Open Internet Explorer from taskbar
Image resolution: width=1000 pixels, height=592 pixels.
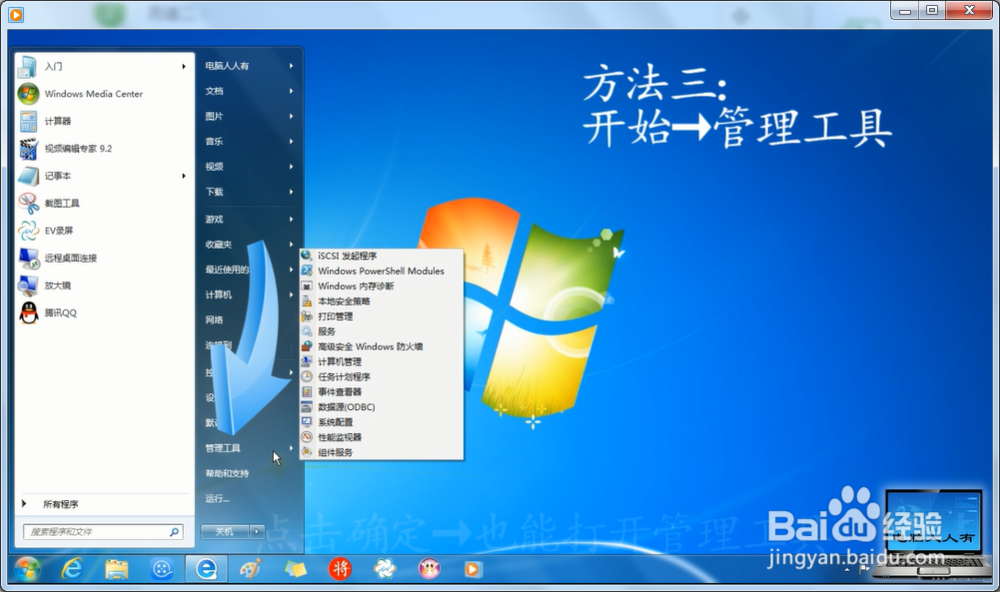click(71, 568)
